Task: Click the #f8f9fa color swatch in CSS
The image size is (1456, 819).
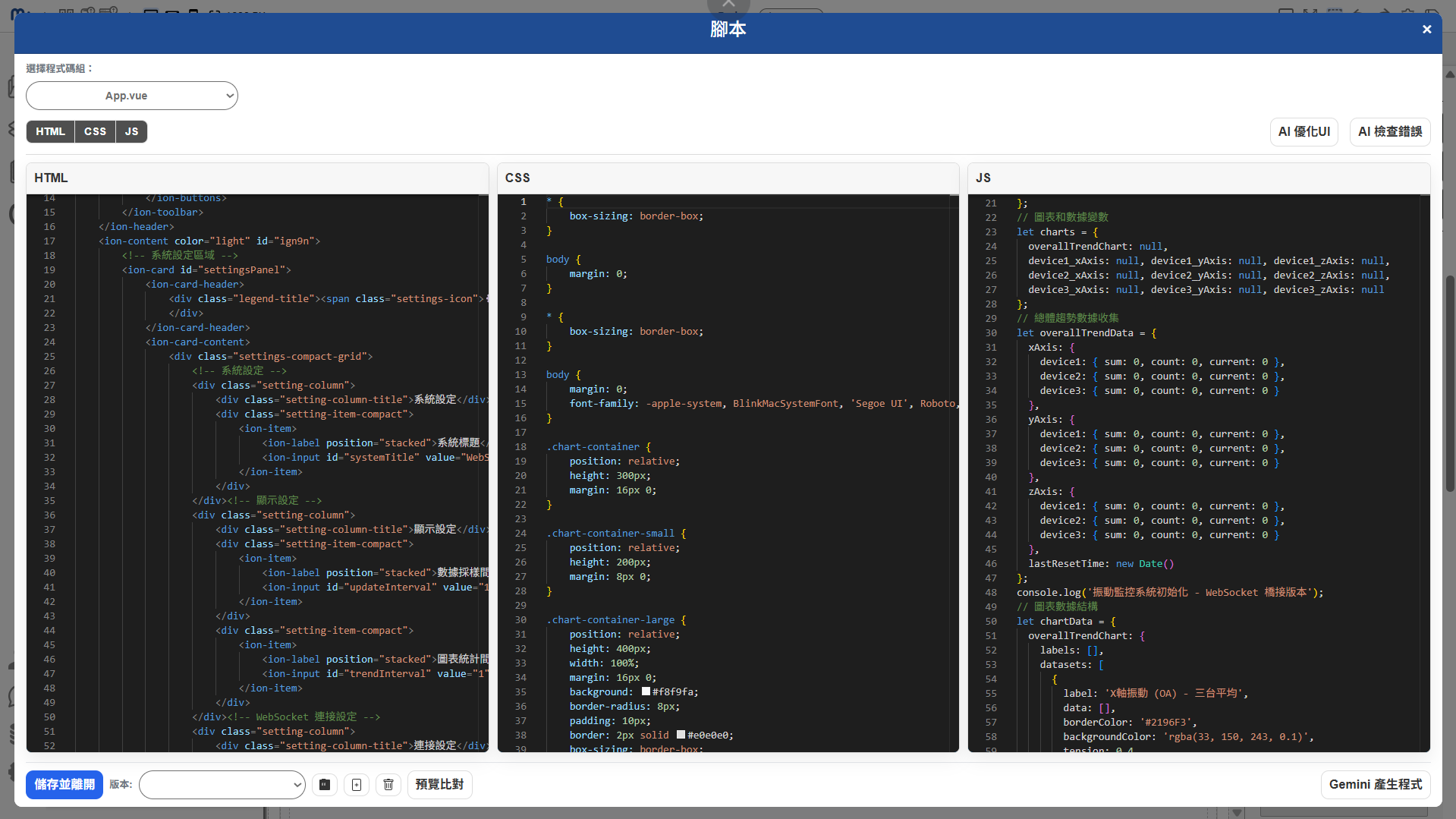Action: 646,691
